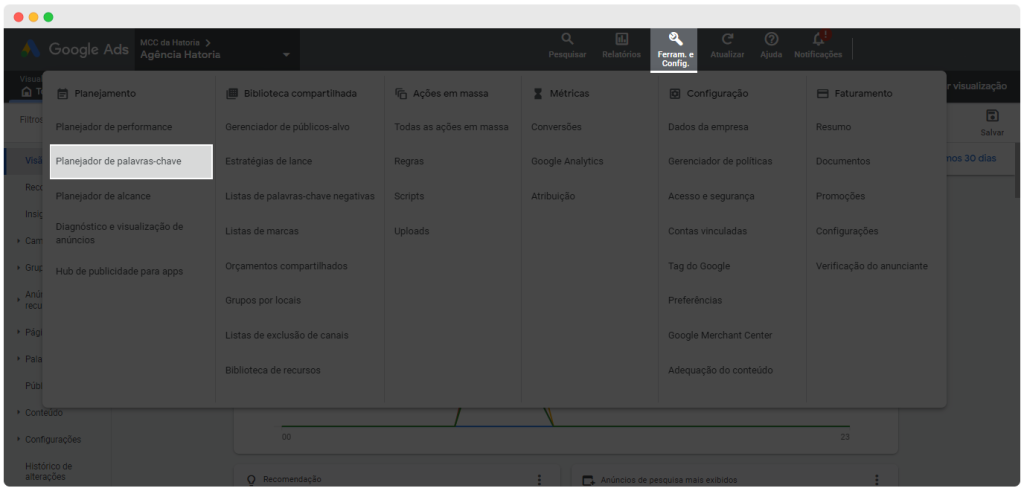The image size is (1024, 491).
Task: Open Tag do Google
Action: point(699,266)
